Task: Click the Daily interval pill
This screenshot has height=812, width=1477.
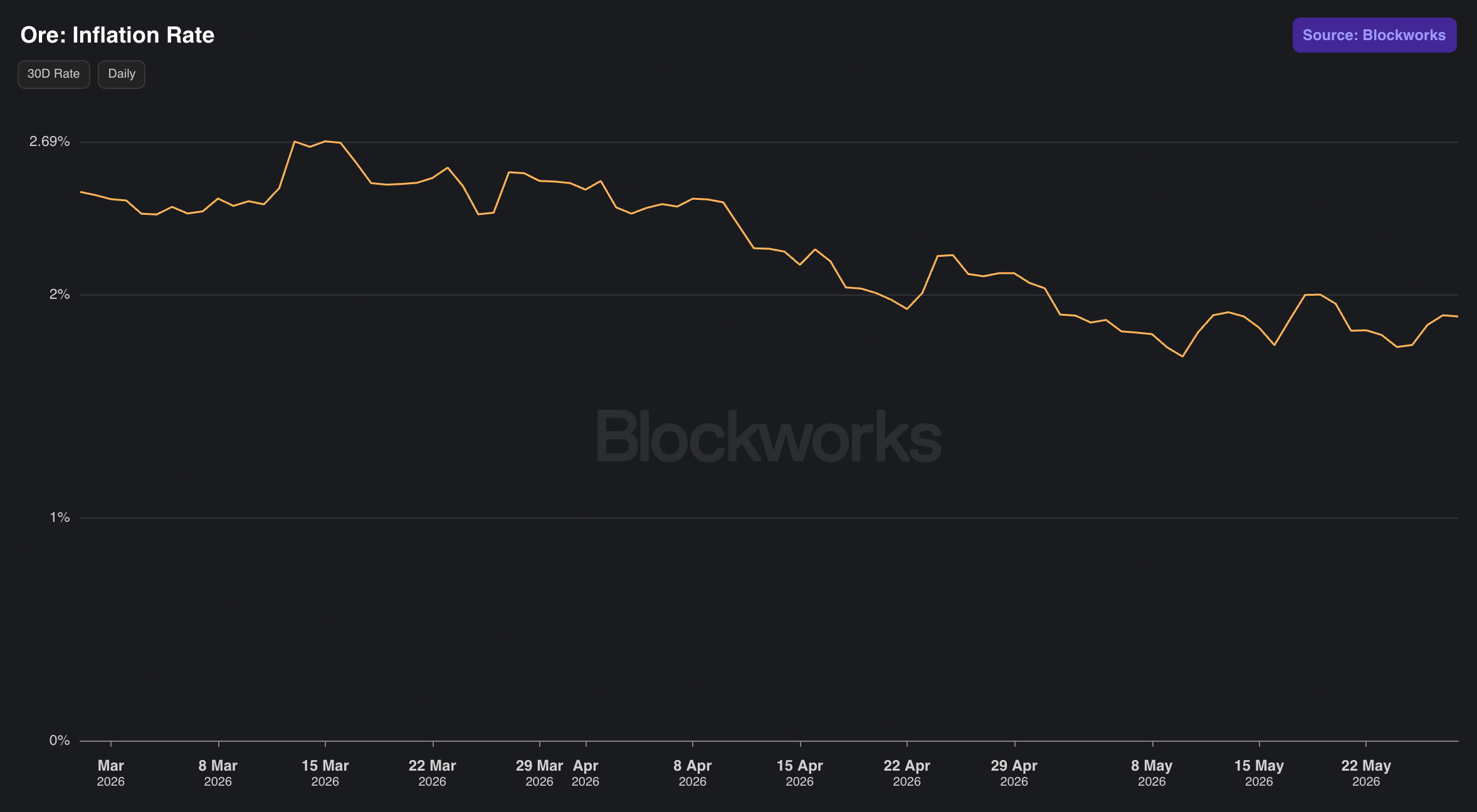Action: 122,74
